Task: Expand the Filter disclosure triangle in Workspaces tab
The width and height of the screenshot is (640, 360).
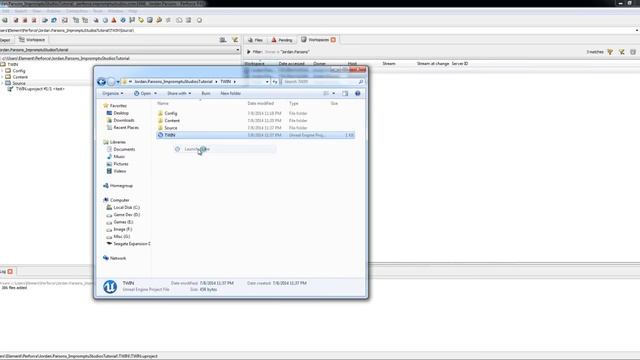Action: (248, 52)
